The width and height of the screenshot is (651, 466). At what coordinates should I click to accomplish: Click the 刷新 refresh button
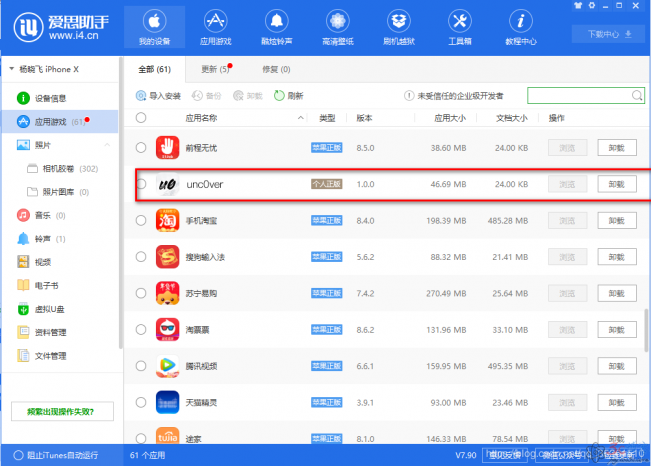(x=289, y=96)
